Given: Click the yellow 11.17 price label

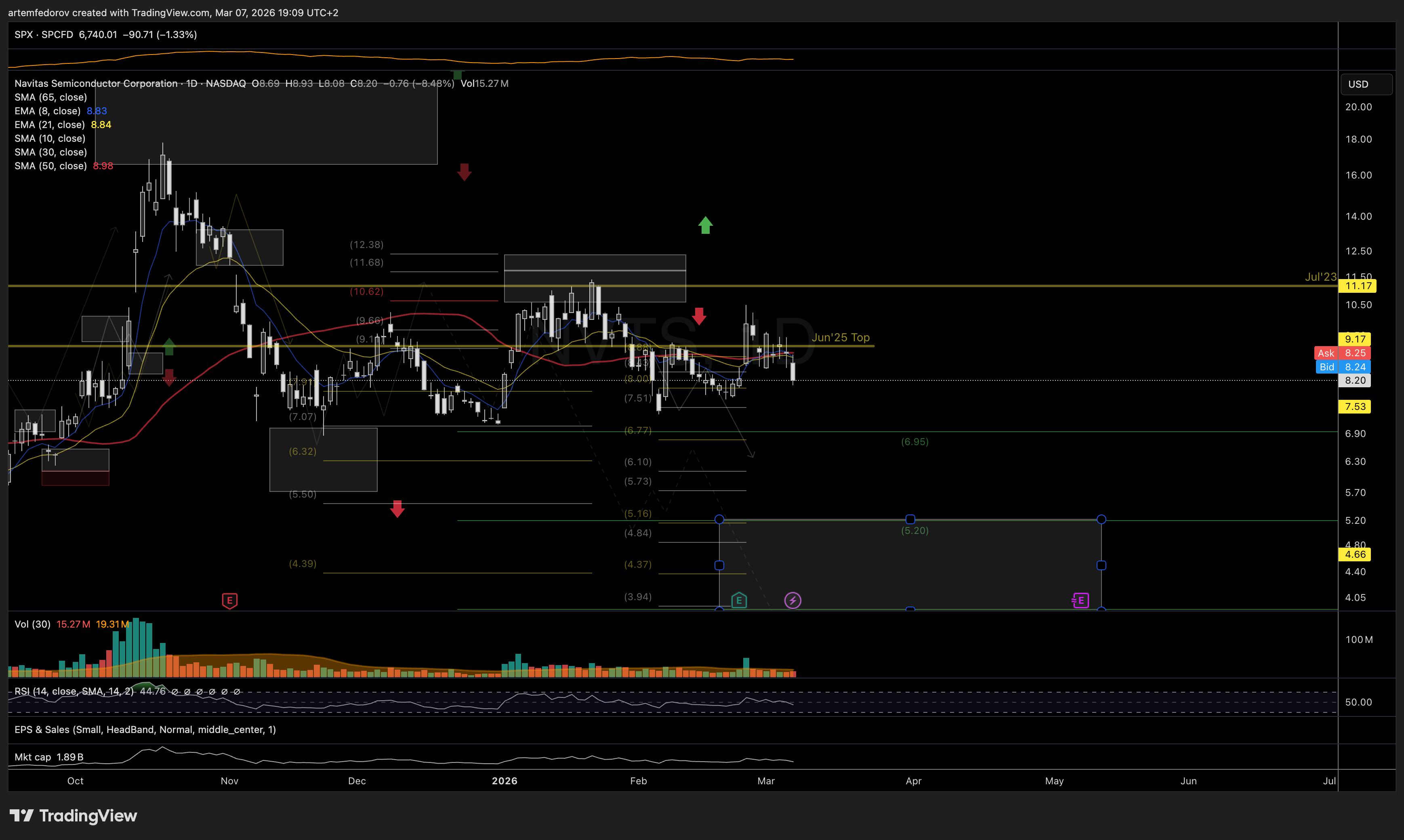Looking at the screenshot, I should 1358,286.
